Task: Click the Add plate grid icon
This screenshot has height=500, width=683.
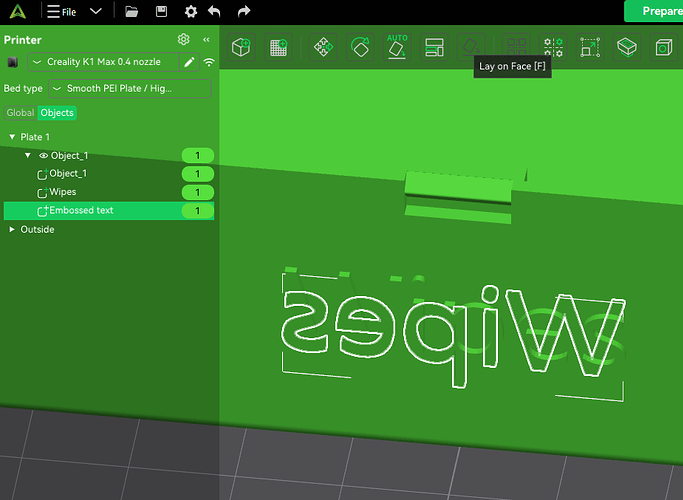Action: (278, 47)
